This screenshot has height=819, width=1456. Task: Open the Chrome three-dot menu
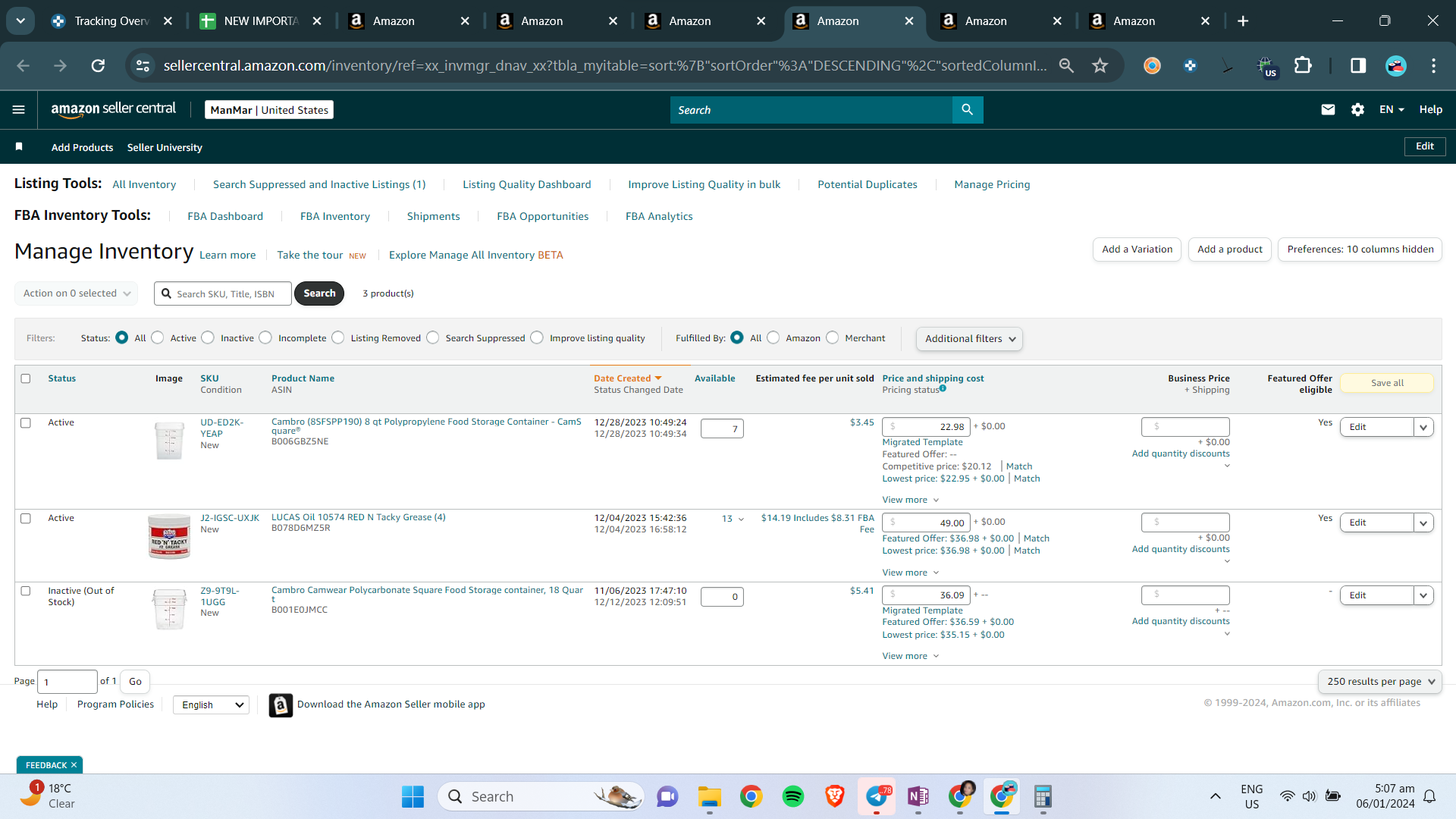point(1433,66)
